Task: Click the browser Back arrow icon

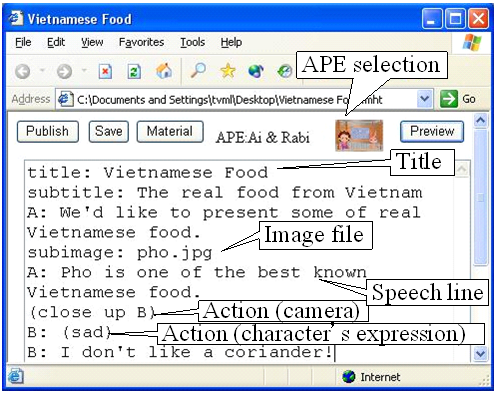Action: 23,71
